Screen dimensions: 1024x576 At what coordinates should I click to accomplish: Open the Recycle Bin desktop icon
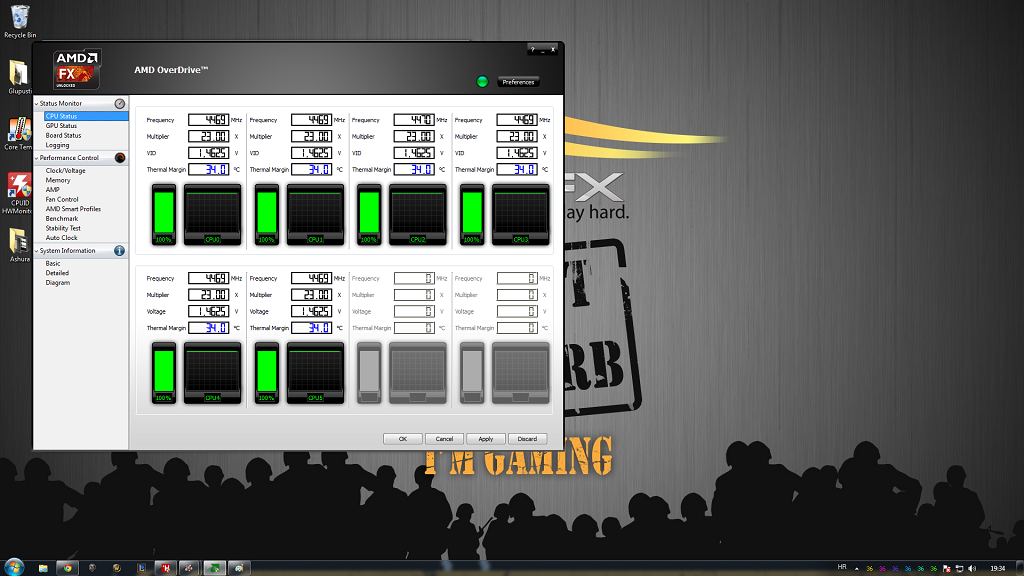tap(20, 21)
